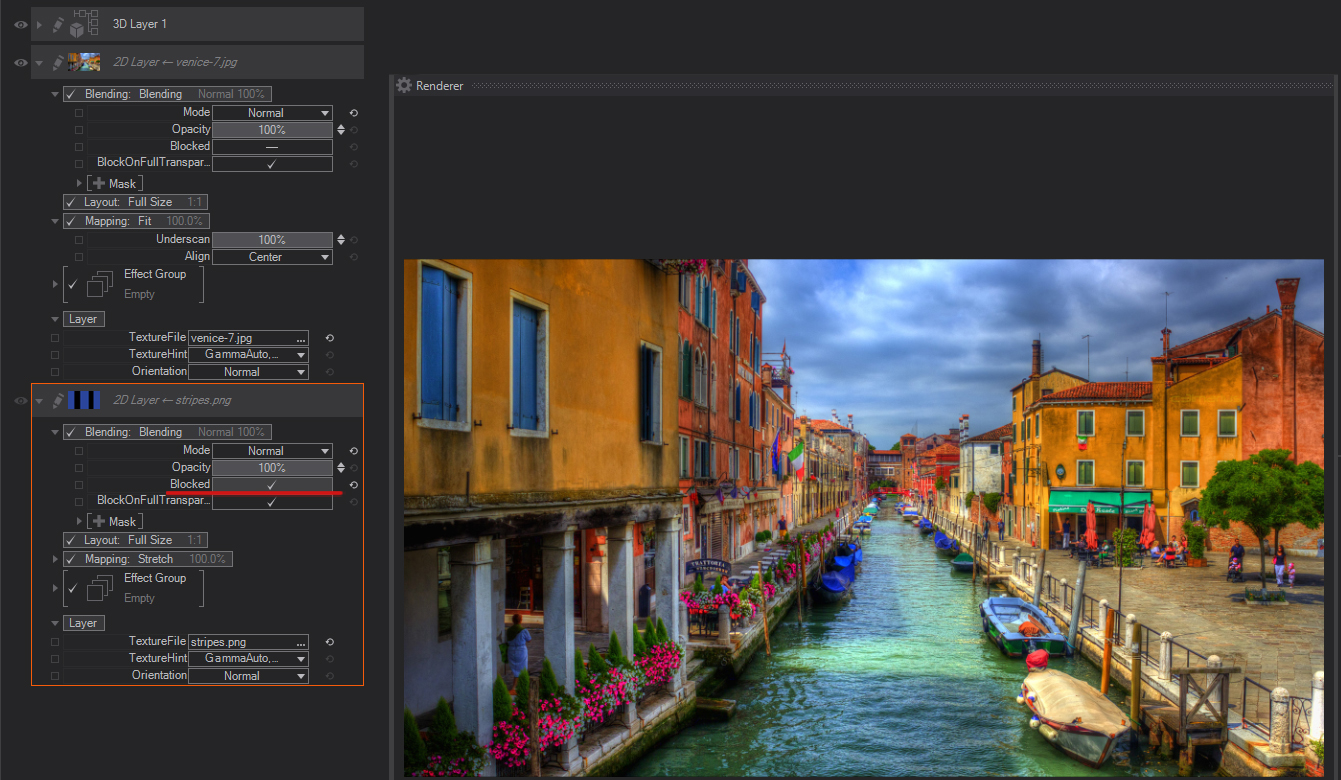The height and width of the screenshot is (780, 1341).
Task: Add a Mask to the stripes.png layer
Action: point(98,521)
